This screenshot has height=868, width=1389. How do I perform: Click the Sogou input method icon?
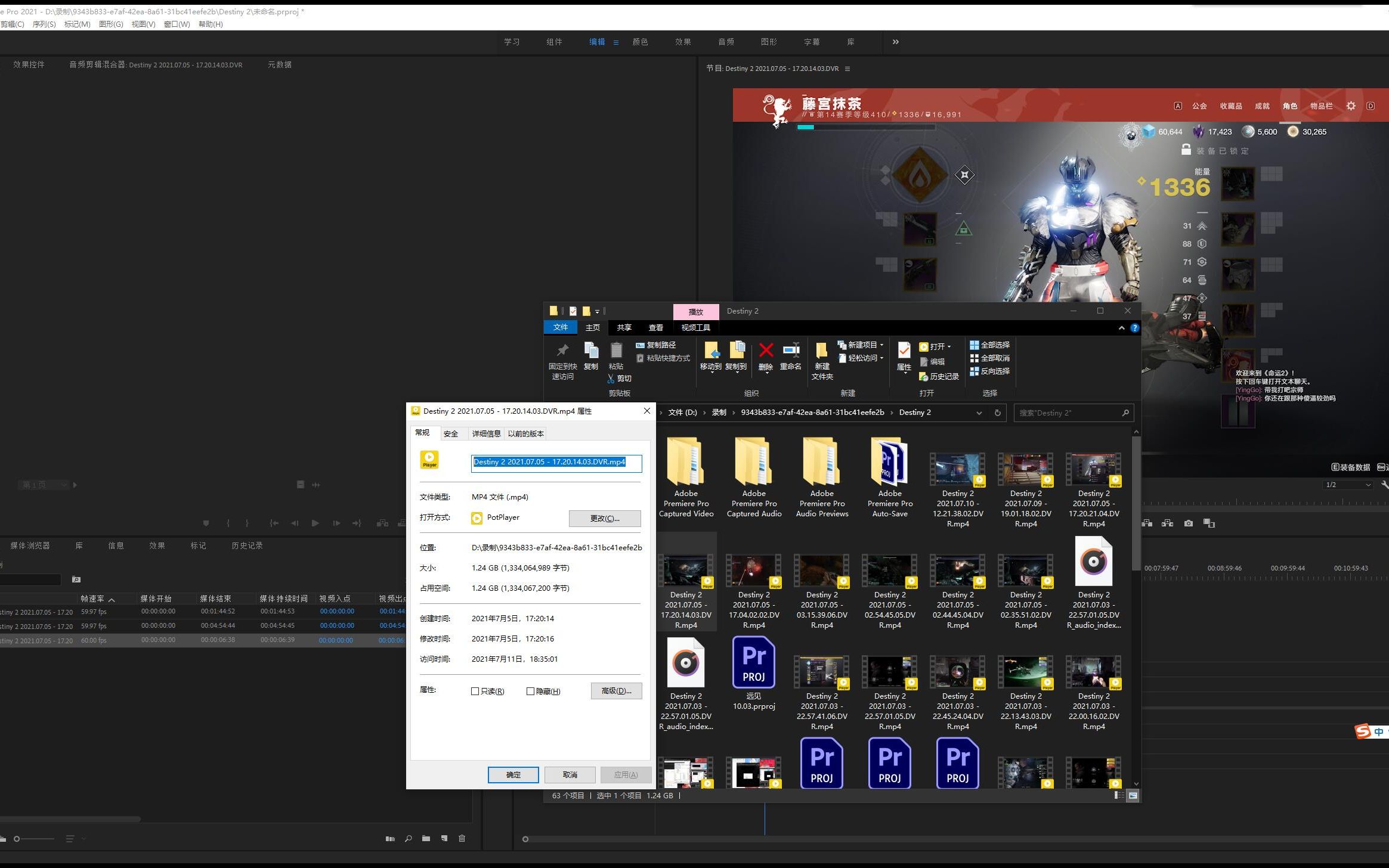coord(1363,731)
